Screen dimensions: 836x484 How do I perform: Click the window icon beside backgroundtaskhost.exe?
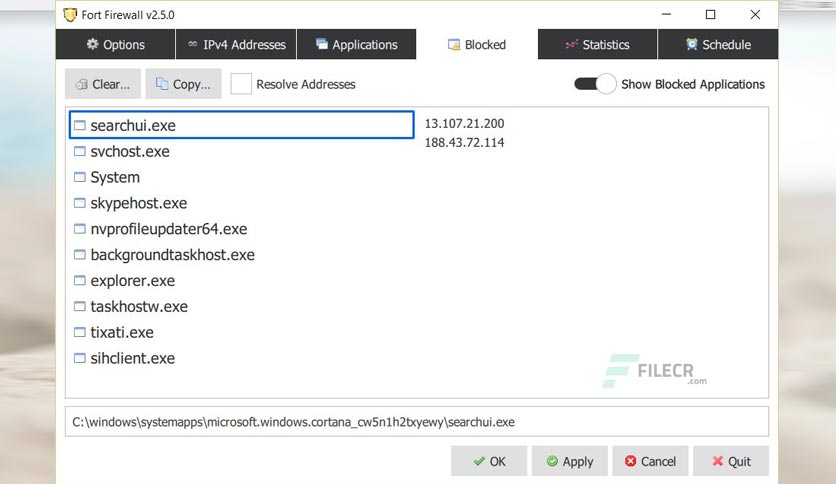point(79,255)
